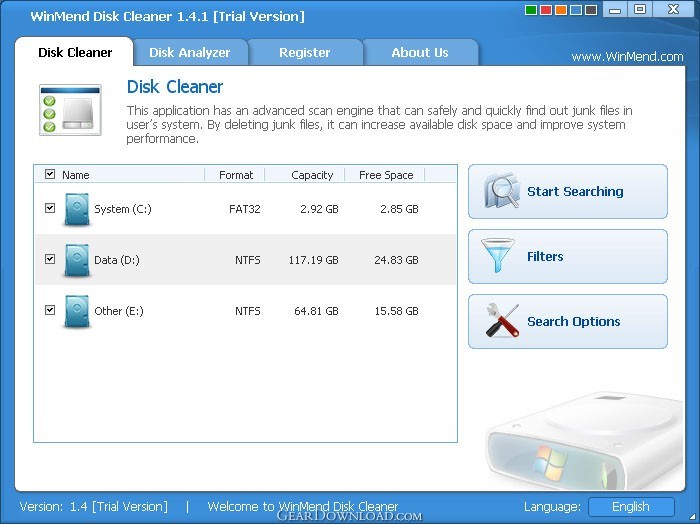Click the 64.81 GB capacity value

click(316, 311)
